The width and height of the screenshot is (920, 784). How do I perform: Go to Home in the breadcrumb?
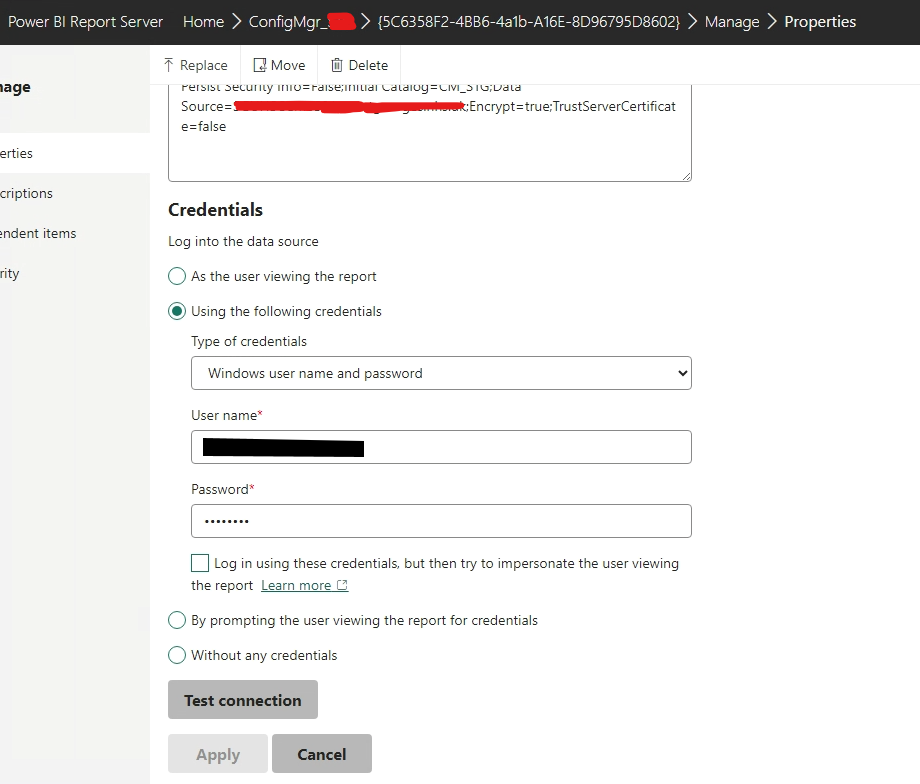[x=203, y=21]
